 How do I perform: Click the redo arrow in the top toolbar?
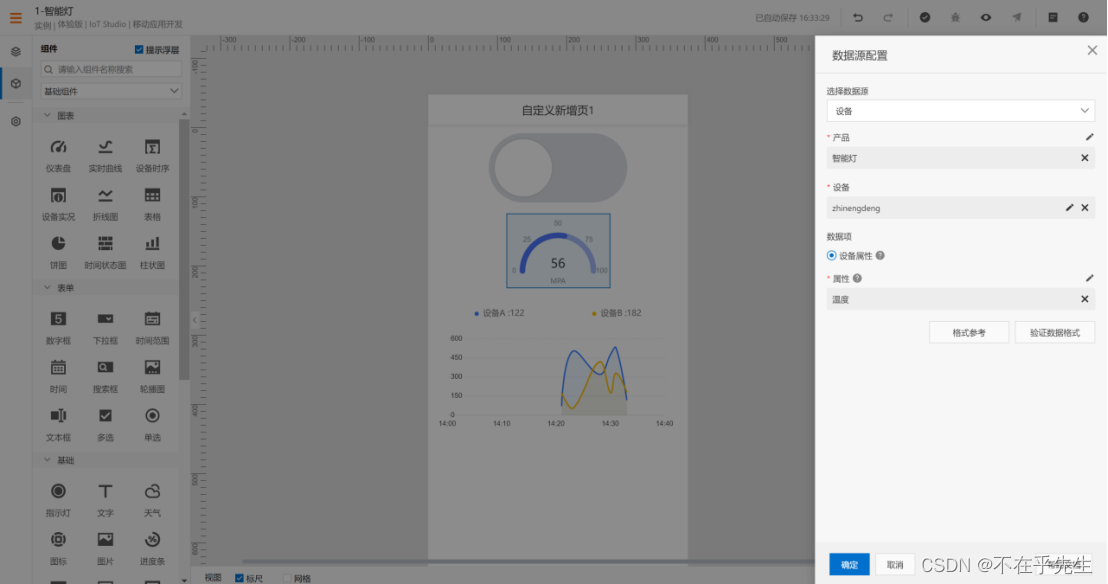pos(888,18)
